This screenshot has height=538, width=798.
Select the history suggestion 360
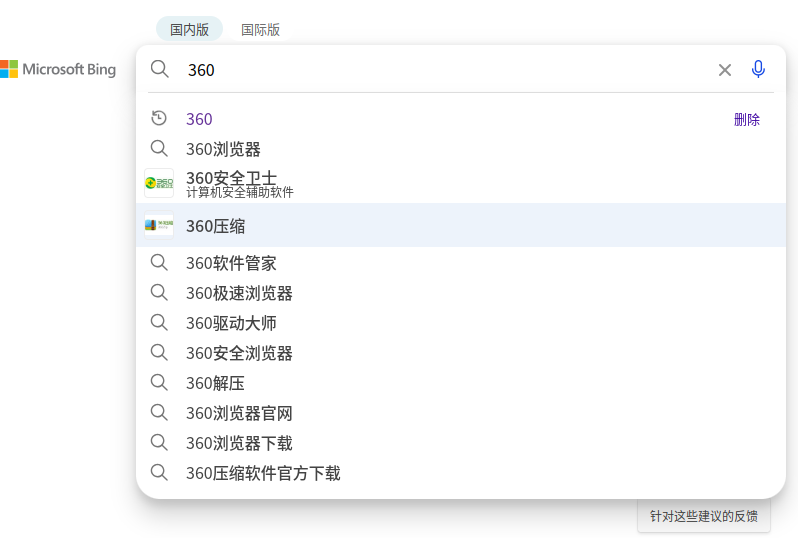tap(461, 119)
